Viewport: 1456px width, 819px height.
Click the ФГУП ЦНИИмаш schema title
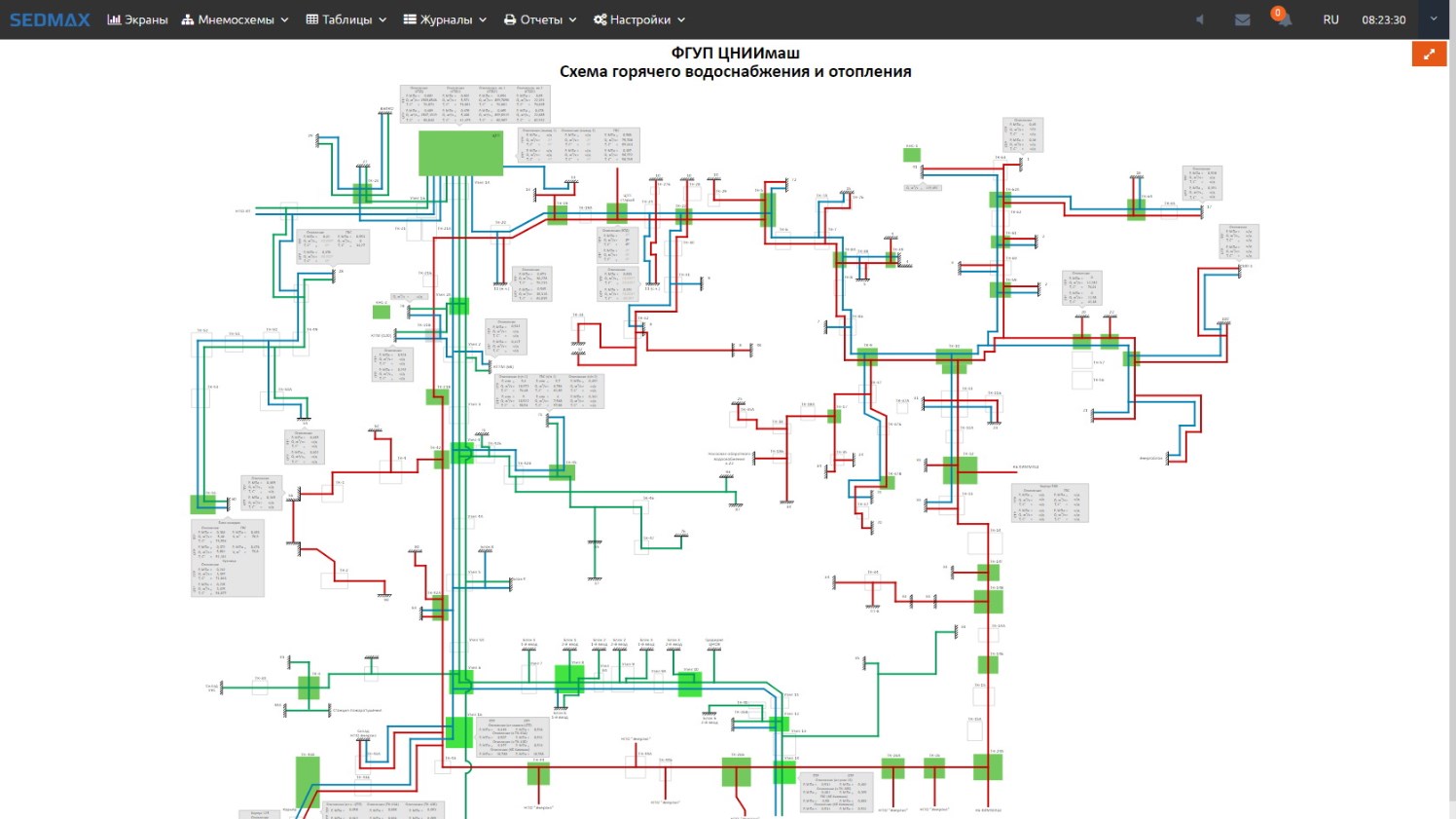pyautogui.click(x=735, y=53)
